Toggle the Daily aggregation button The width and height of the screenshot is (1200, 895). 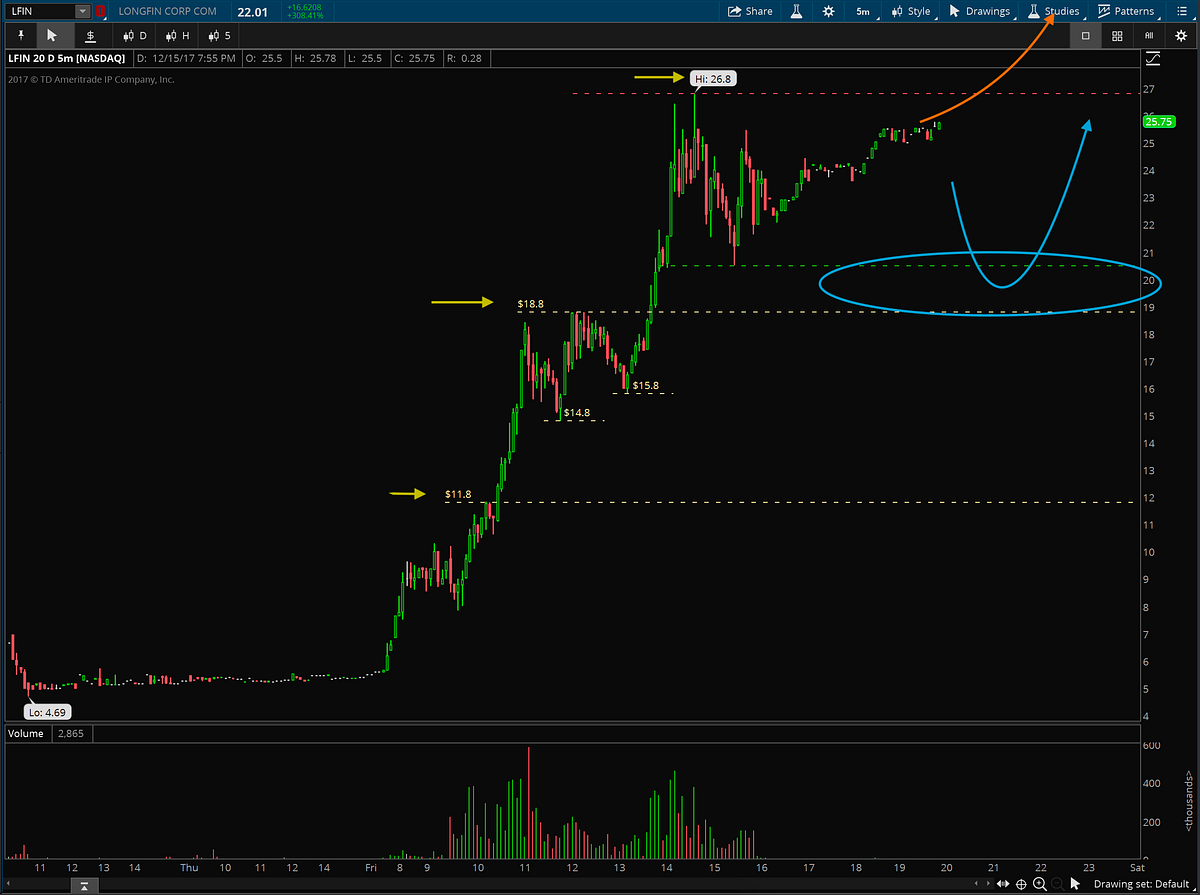pyautogui.click(x=135, y=34)
